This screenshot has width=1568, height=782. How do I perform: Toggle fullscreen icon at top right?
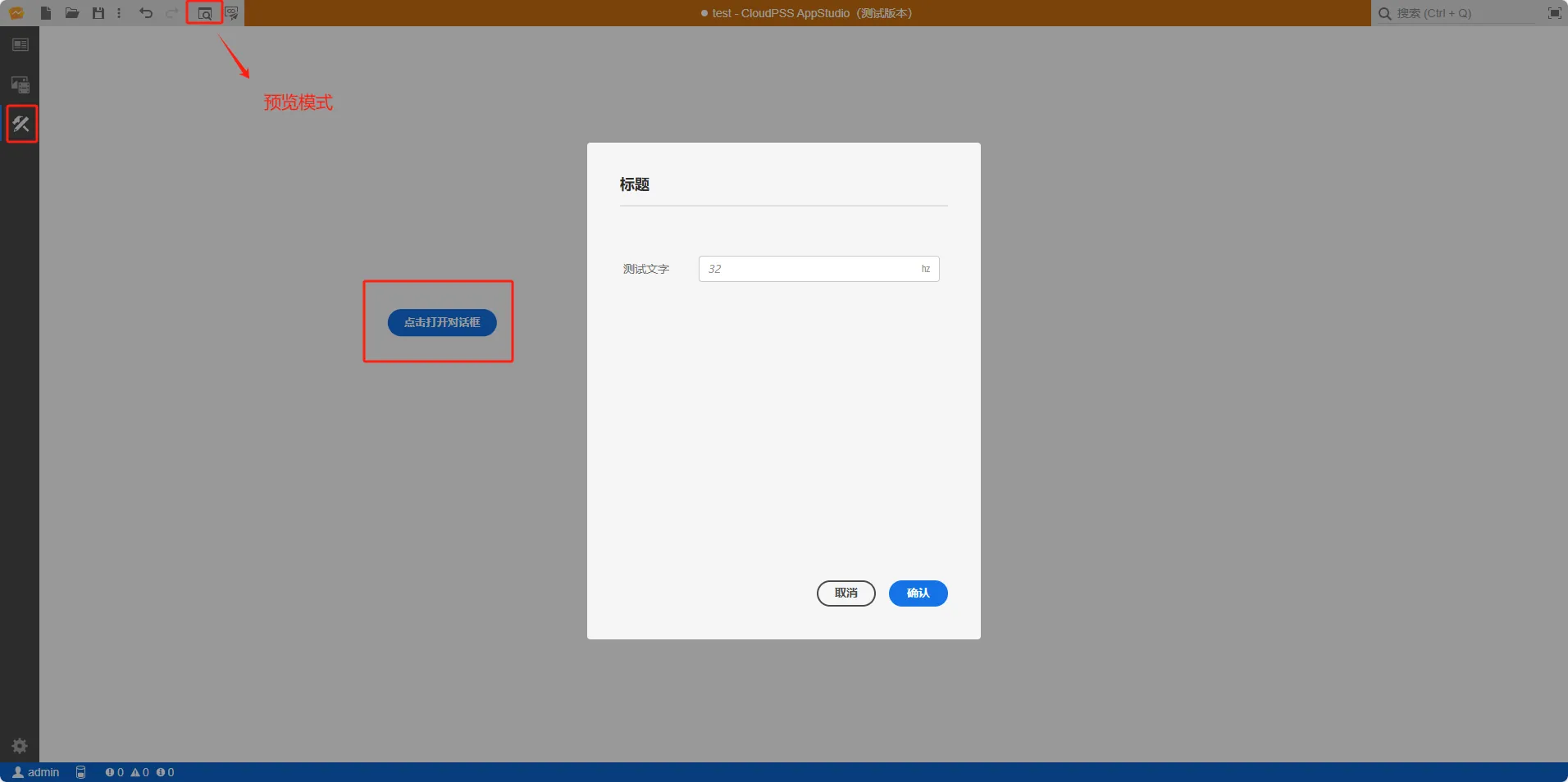pyautogui.click(x=1554, y=13)
